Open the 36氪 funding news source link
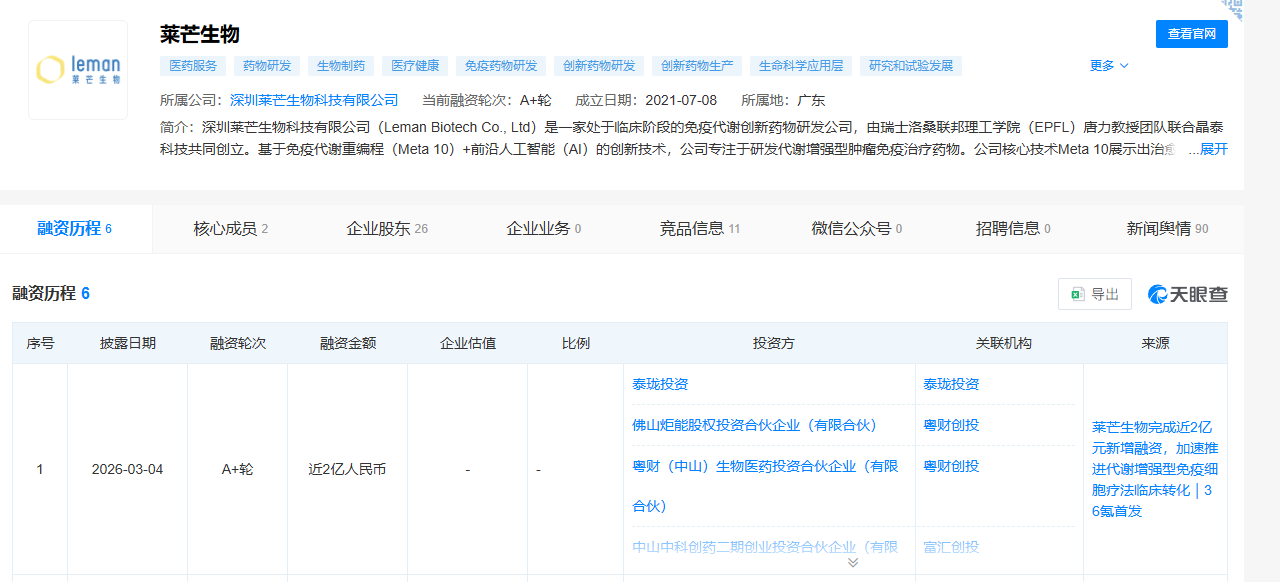Screen dimensions: 1280x582 coord(1154,469)
